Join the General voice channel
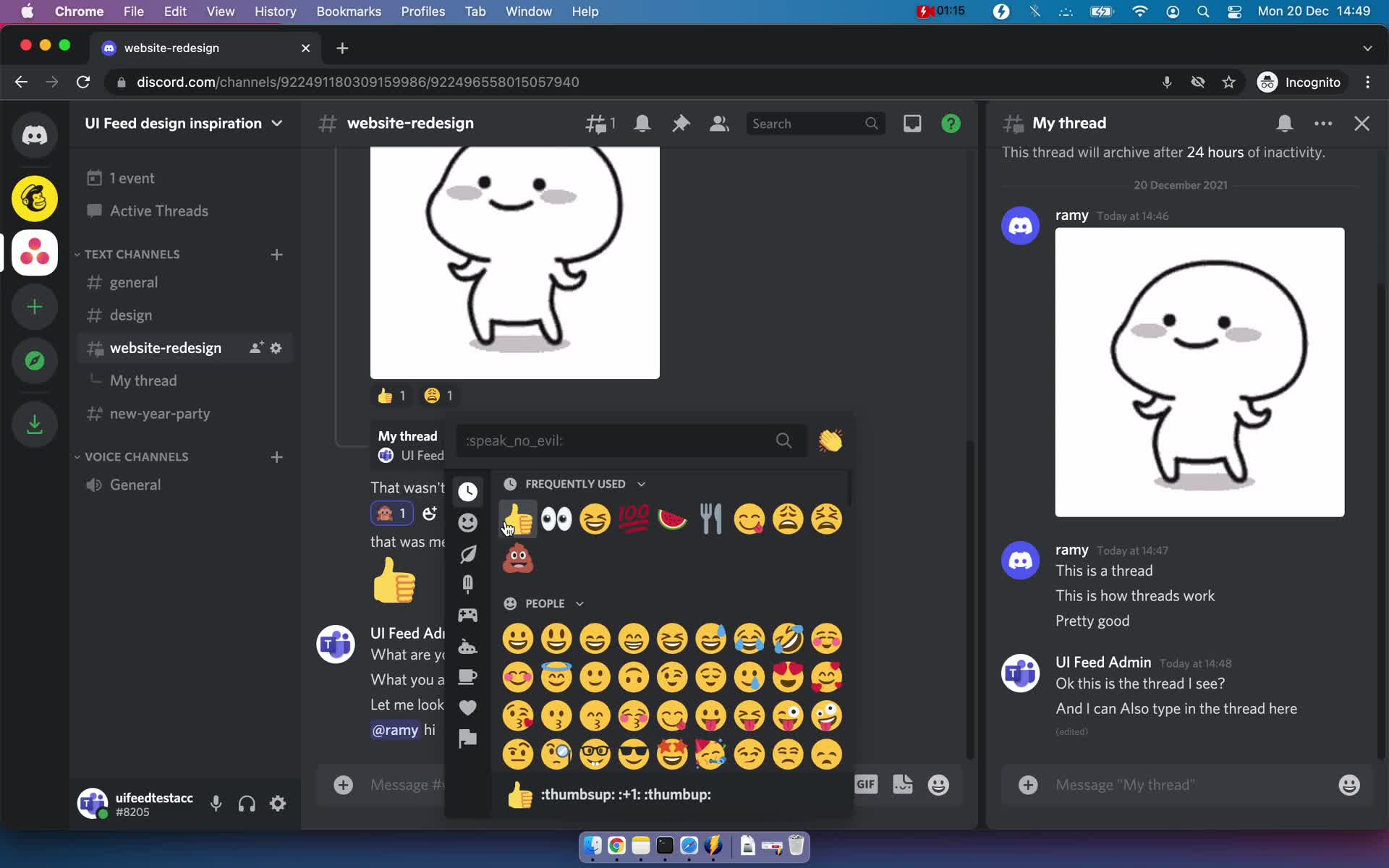Image resolution: width=1389 pixels, height=868 pixels. (184, 485)
